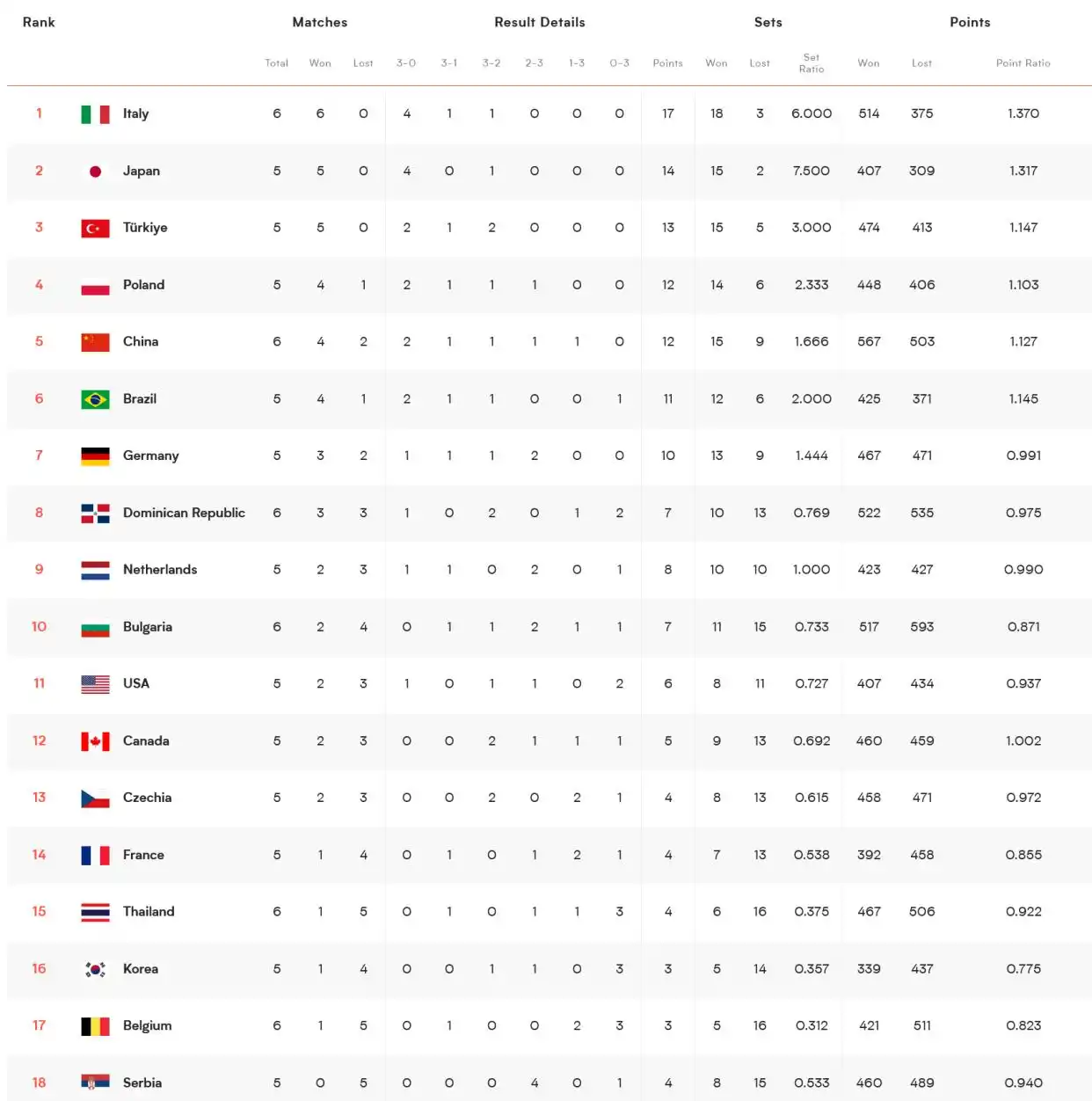Click the Result Details group header
The width and height of the screenshot is (1092, 1101).
pyautogui.click(x=539, y=22)
